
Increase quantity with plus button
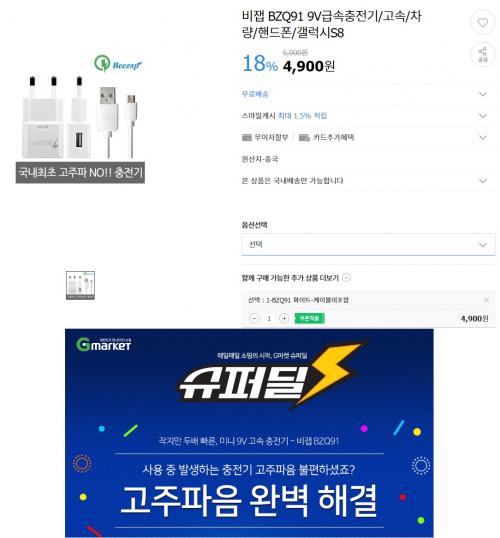[x=284, y=318]
